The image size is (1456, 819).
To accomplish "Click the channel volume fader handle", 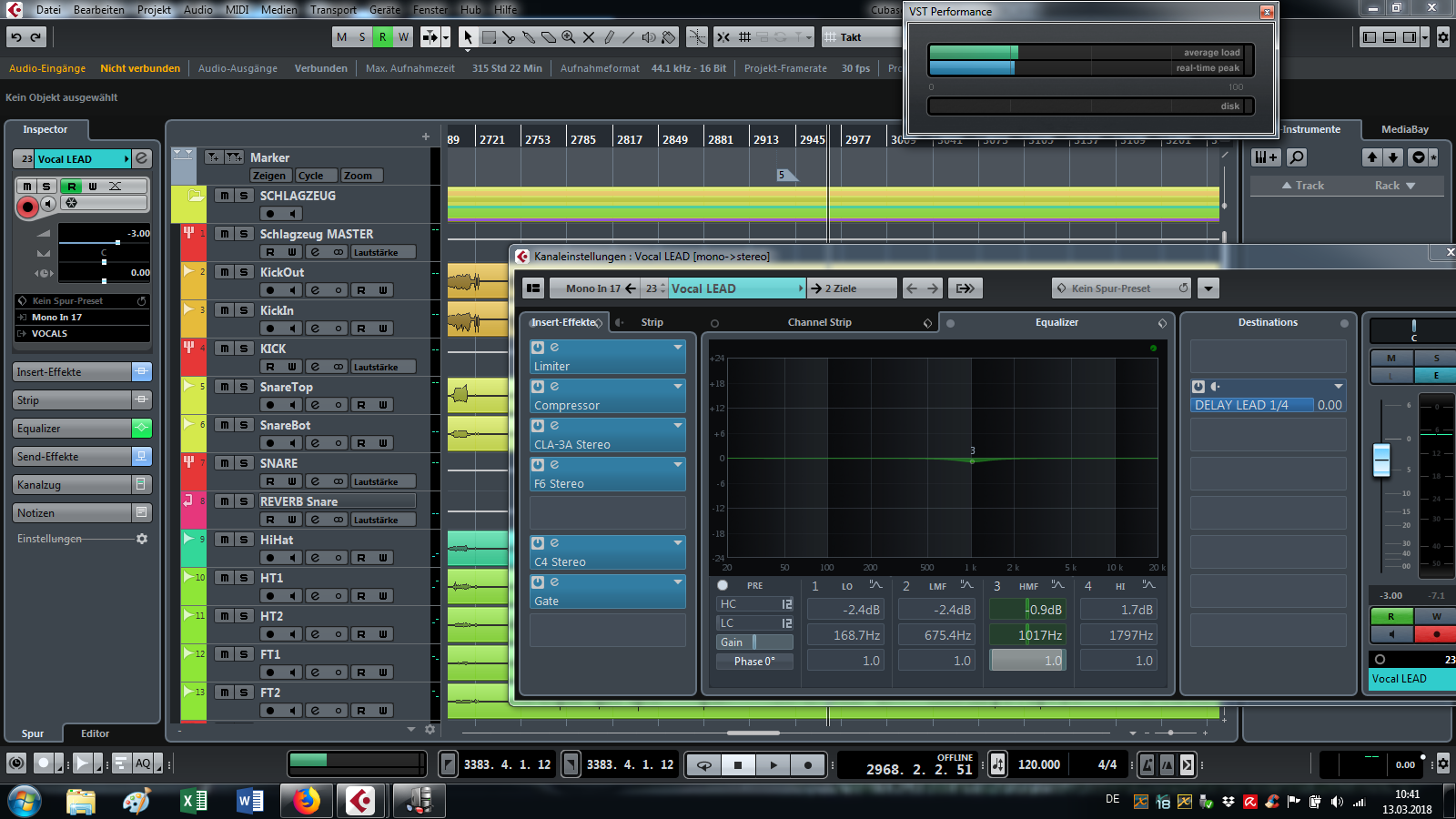I will point(1381,460).
